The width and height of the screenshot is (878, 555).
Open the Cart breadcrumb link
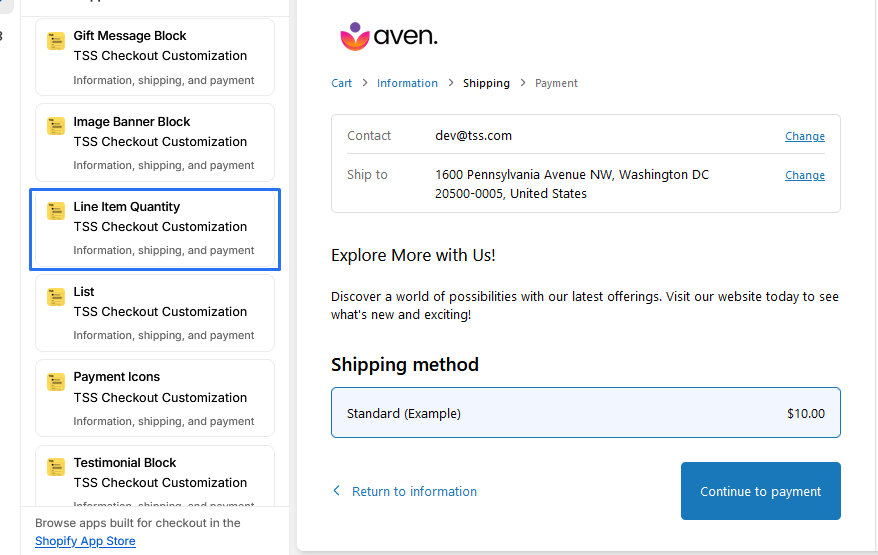(x=341, y=83)
